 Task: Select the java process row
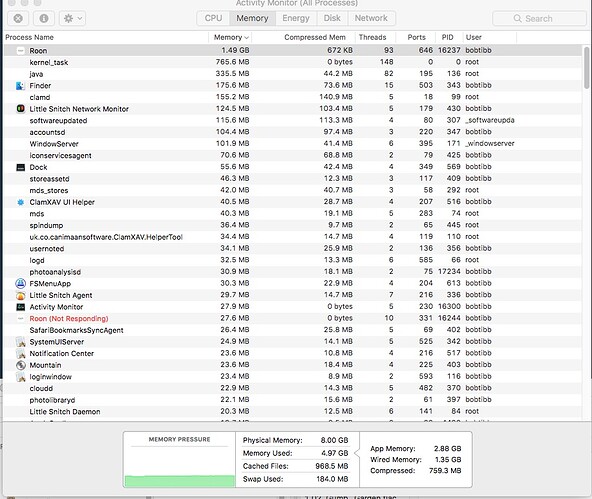click(x=293, y=74)
